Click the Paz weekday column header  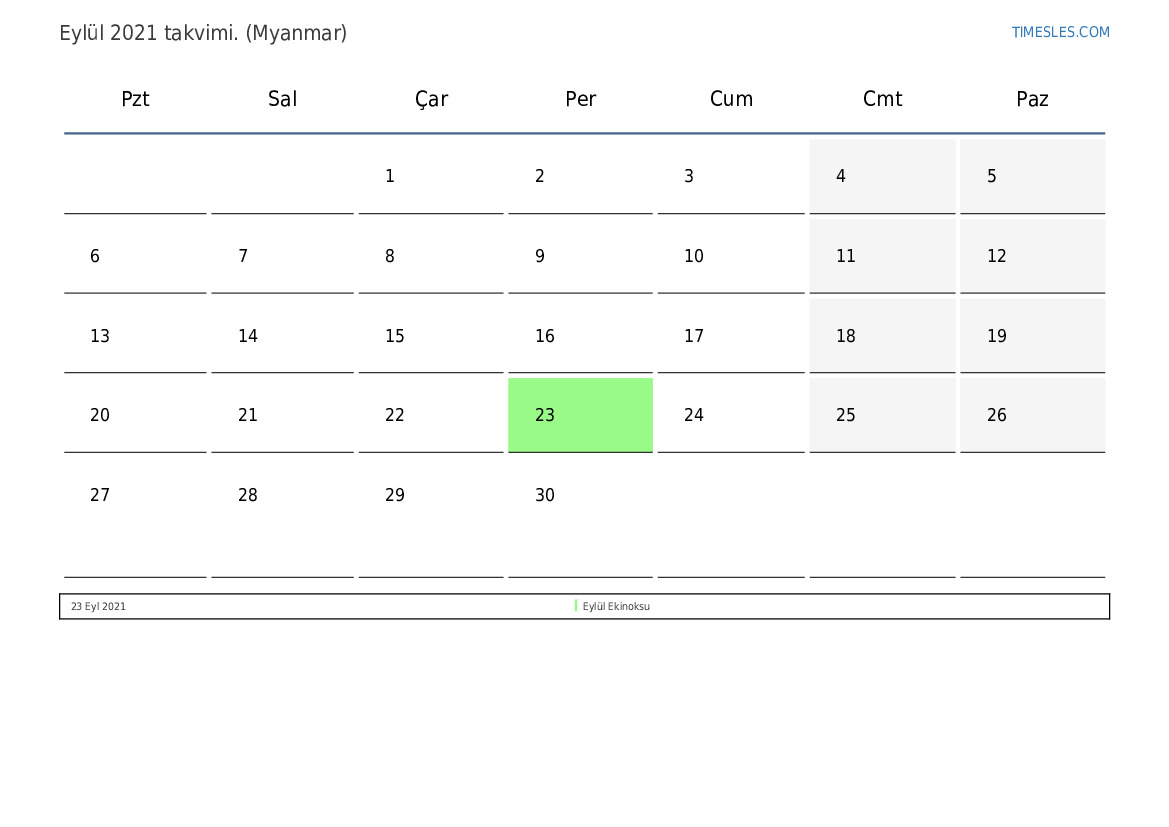coord(1032,99)
